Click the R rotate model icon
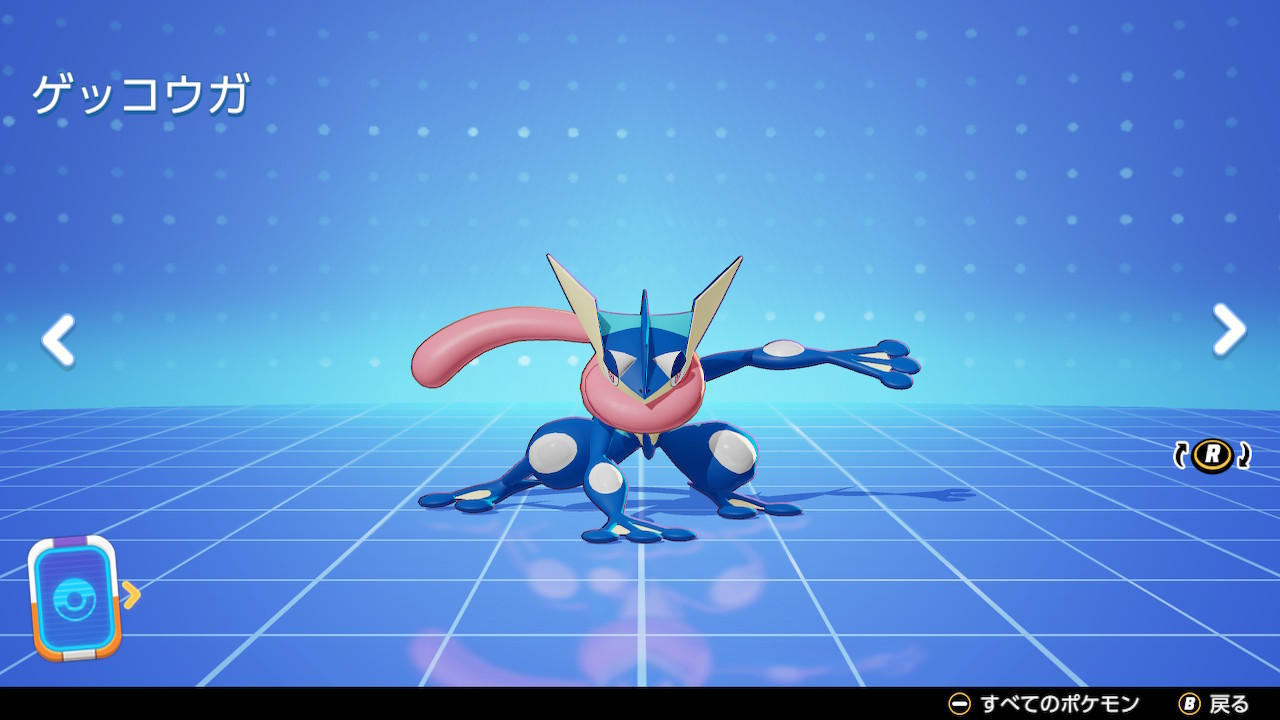Screen dimensions: 1280x720 pos(1212,456)
